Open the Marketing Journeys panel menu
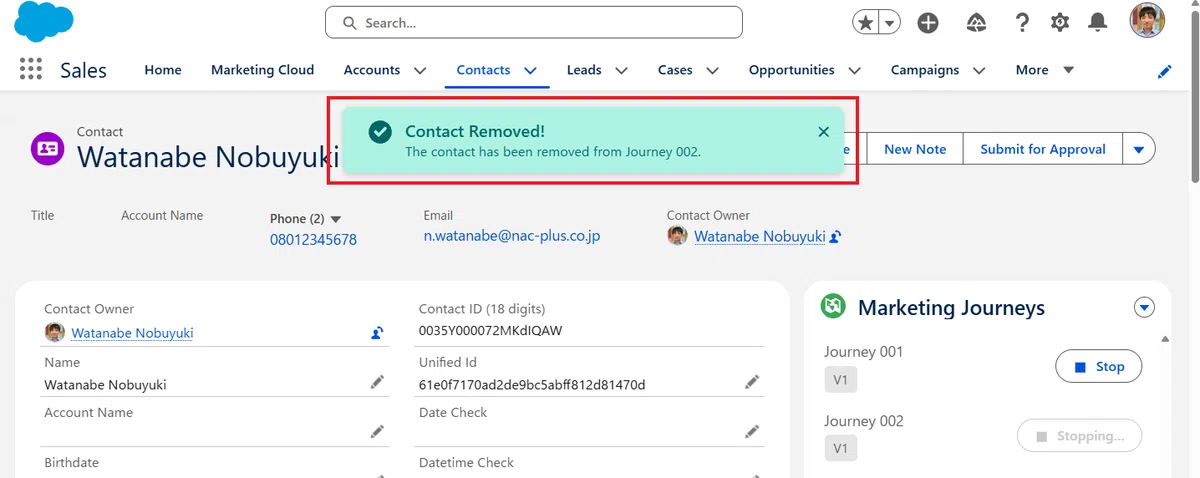This screenshot has width=1200, height=478. [x=1145, y=308]
